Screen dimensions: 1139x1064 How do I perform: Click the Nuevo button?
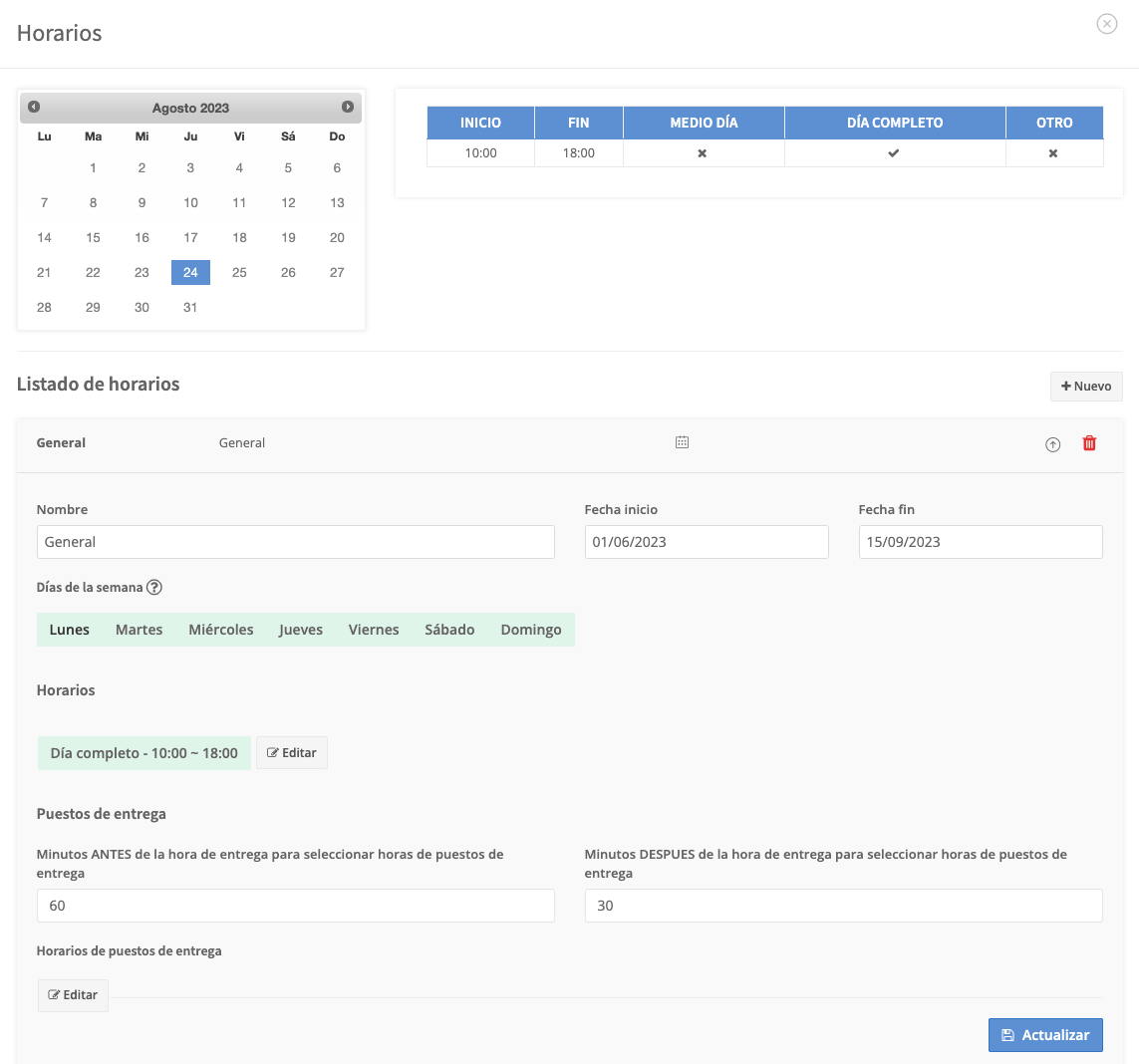click(x=1086, y=387)
